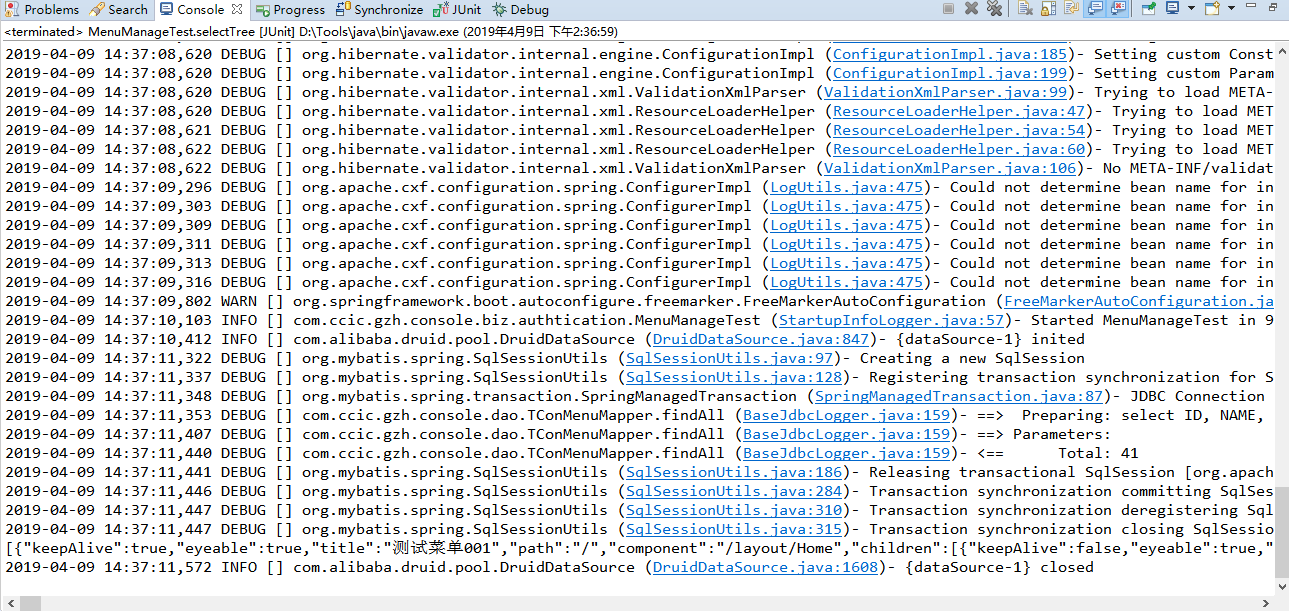Open FreeMarkerAutoConfiguration.java link

tap(1138, 301)
